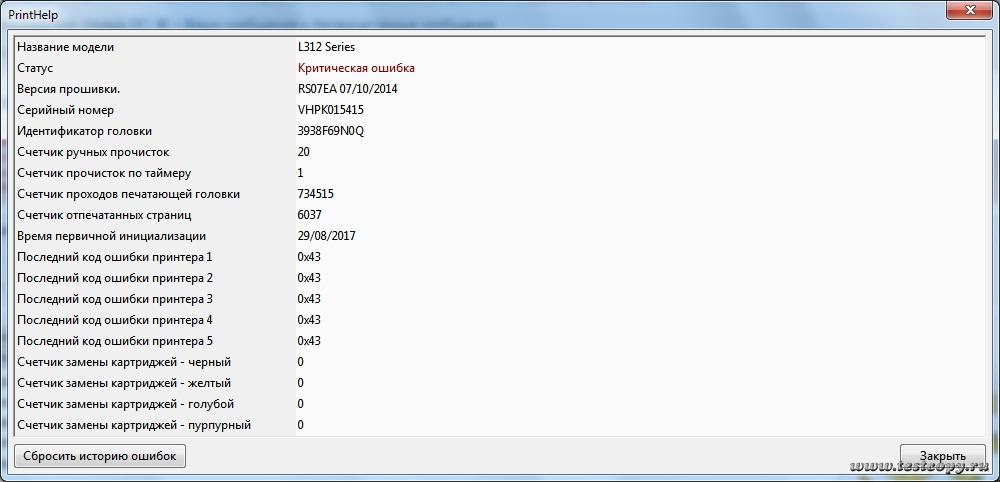1000x482 pixels.
Task: Select firmware version value RS07EA 07/10/2014
Action: click(x=348, y=89)
